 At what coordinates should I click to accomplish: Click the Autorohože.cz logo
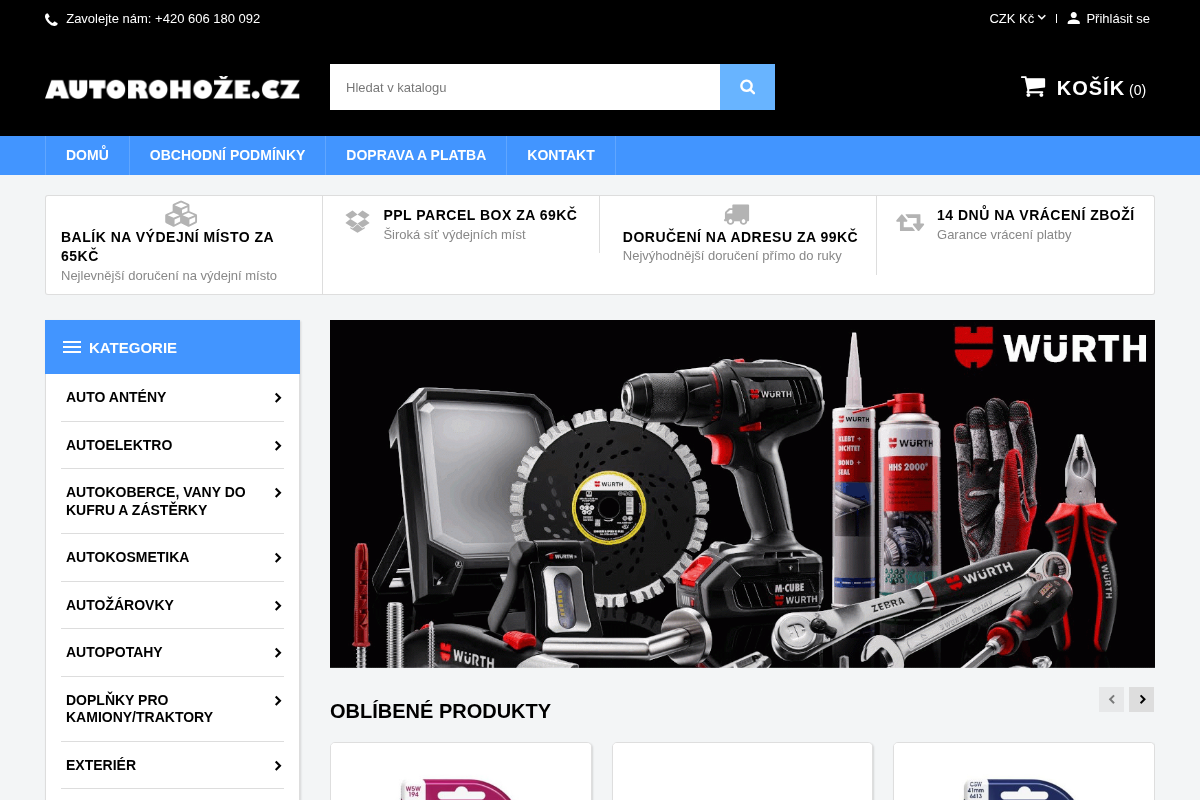(172, 89)
